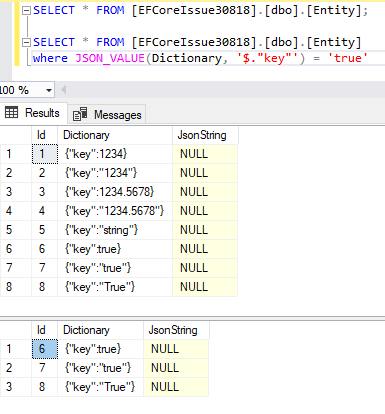Click cell {"key":"true"} in first grid row 7
The width and height of the screenshot is (385, 414).
tap(115, 268)
